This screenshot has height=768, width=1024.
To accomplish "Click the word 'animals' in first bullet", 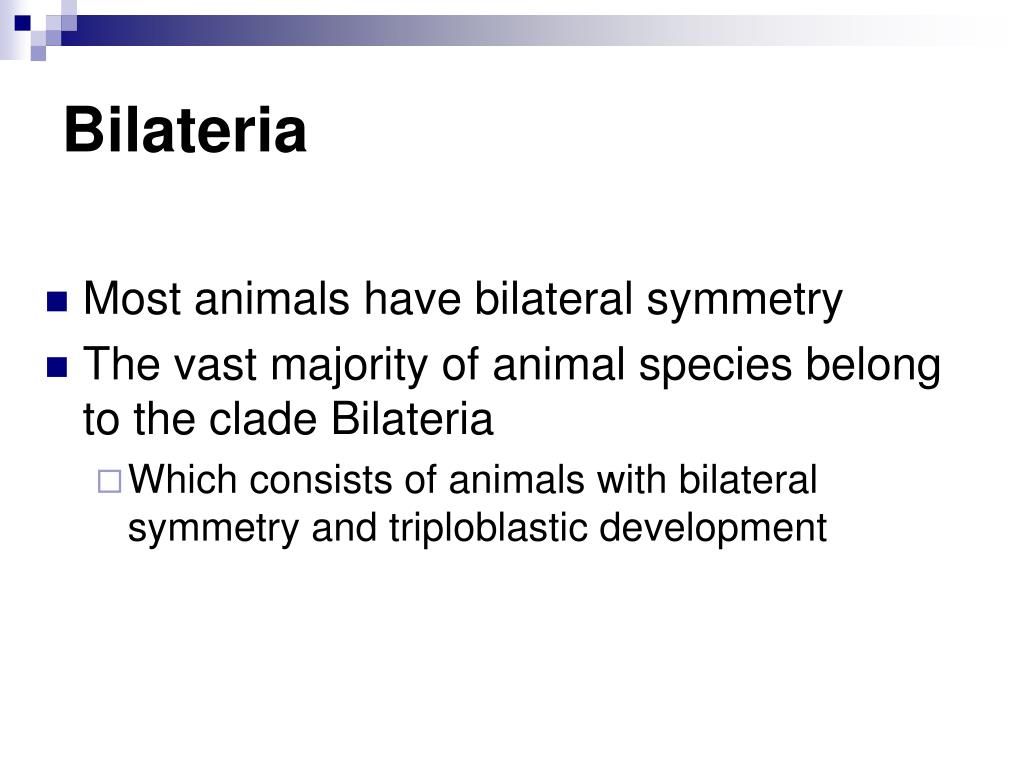I will pos(272,299).
